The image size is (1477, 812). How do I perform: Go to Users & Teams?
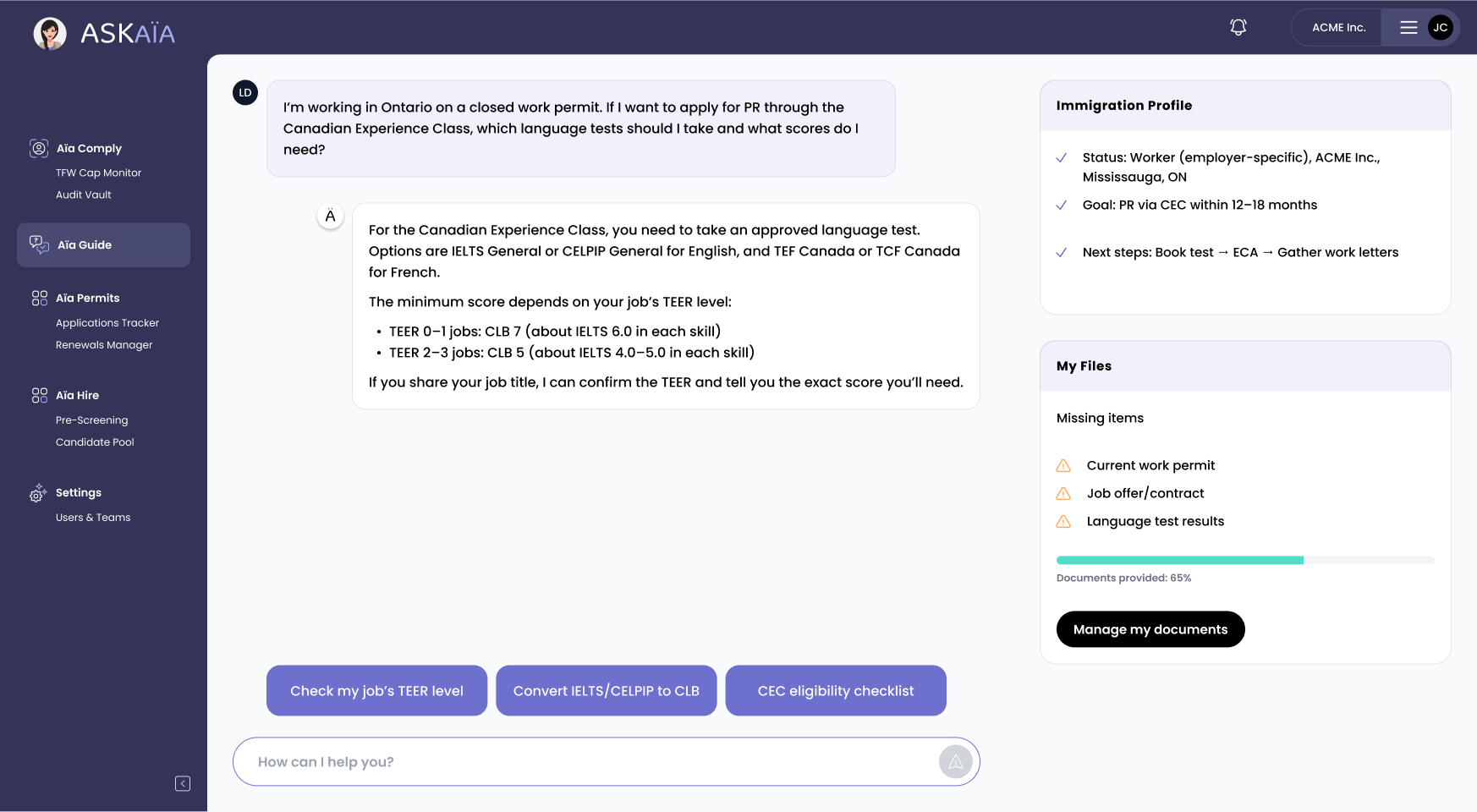pyautogui.click(x=93, y=517)
